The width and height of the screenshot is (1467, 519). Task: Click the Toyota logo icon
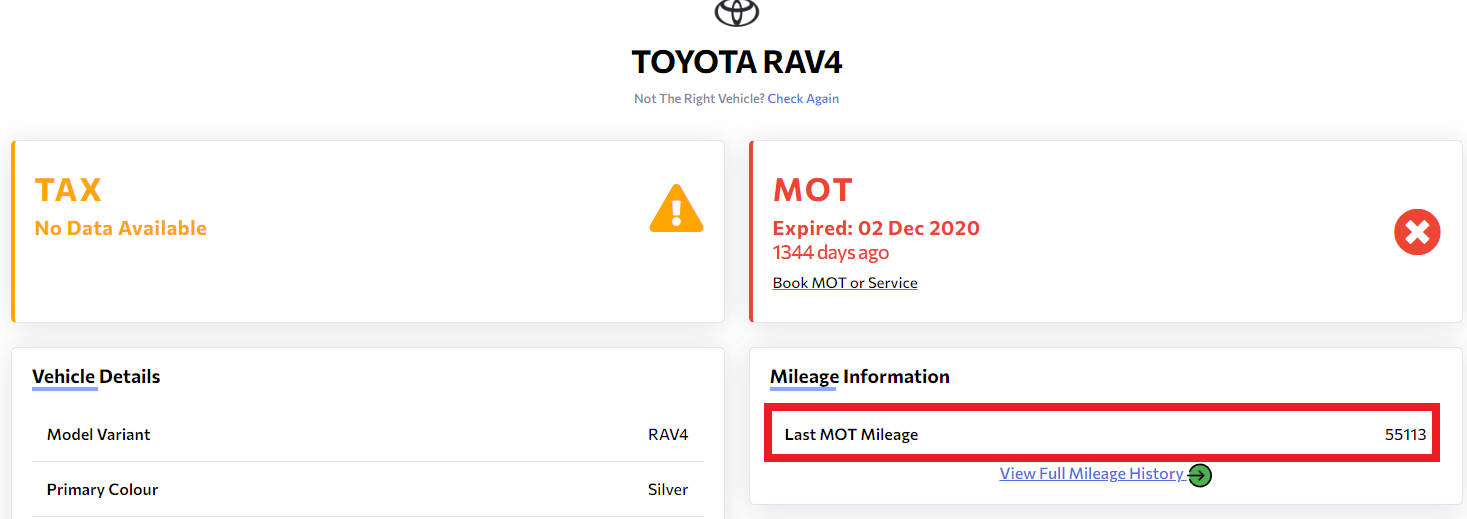[x=737, y=11]
